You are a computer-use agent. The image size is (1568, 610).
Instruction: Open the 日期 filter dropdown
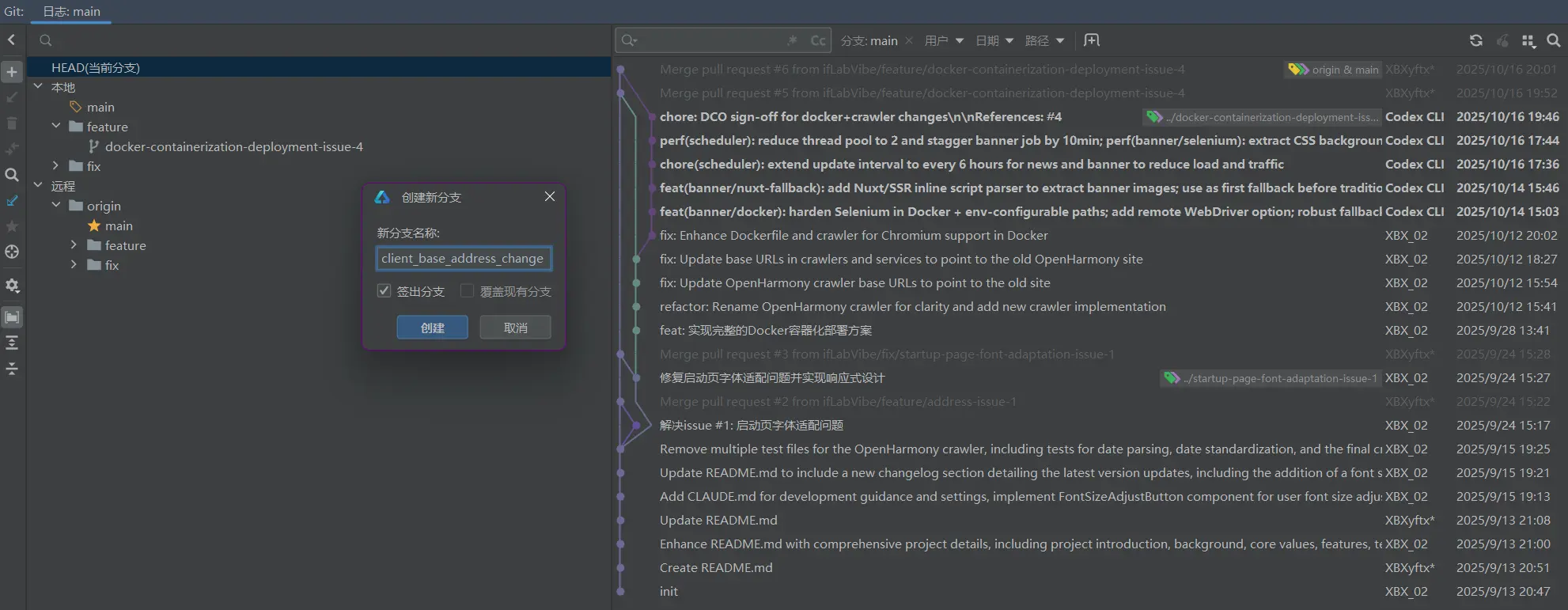[x=994, y=40]
